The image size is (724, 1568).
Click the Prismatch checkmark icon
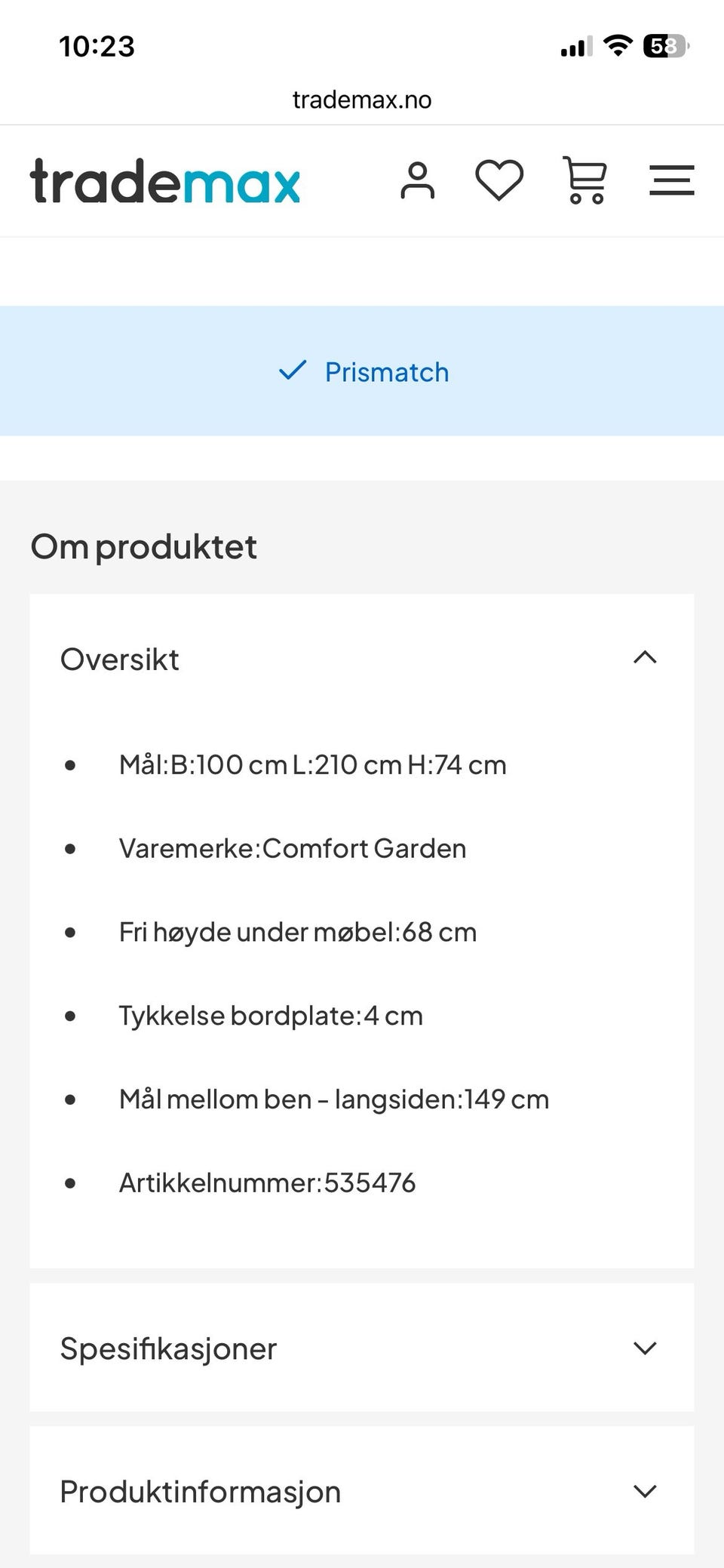293,370
